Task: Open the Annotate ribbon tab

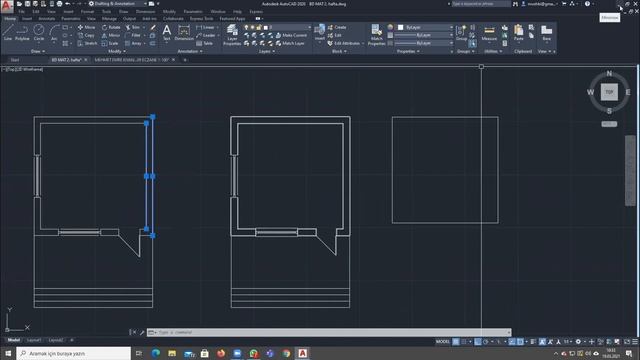Action: click(47, 19)
